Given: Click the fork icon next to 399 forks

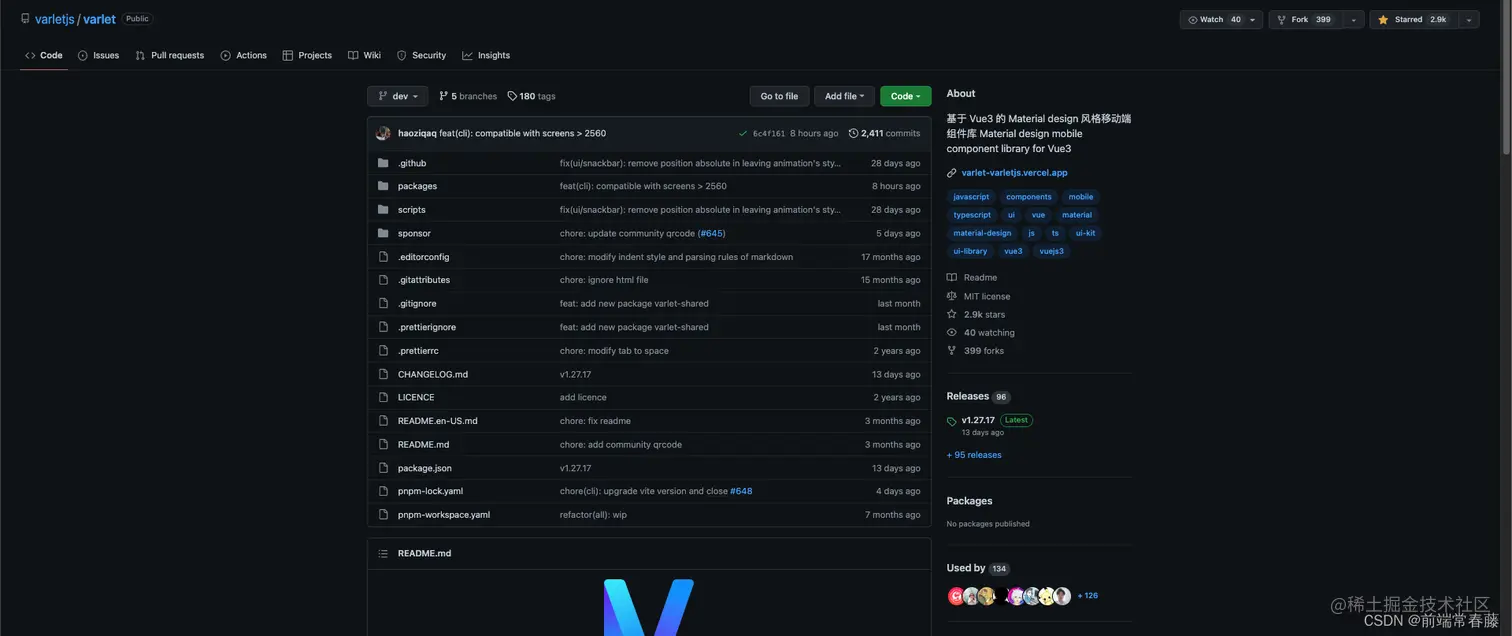Looking at the screenshot, I should point(952,351).
